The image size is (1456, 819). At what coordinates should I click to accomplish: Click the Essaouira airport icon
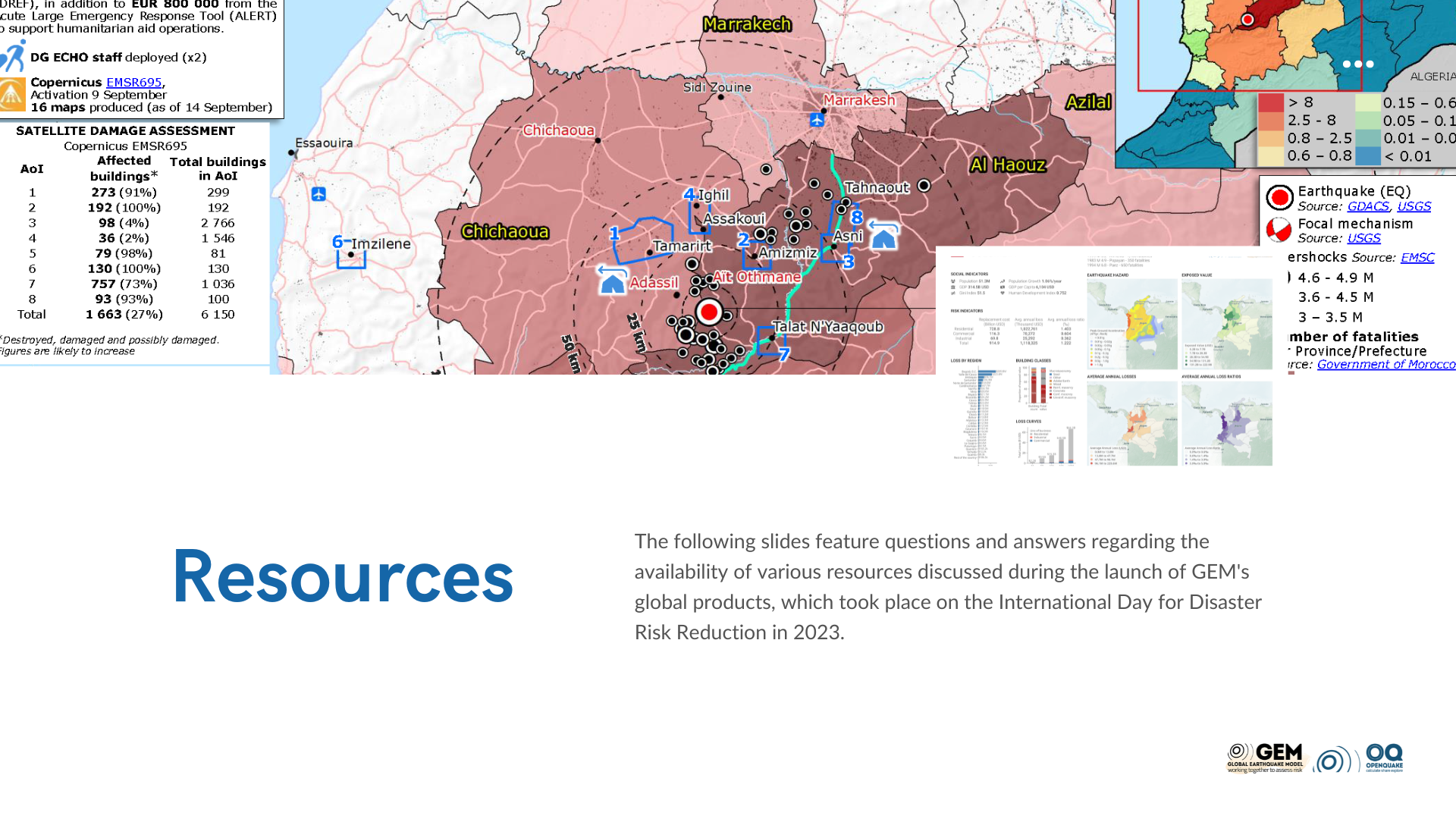click(x=318, y=194)
